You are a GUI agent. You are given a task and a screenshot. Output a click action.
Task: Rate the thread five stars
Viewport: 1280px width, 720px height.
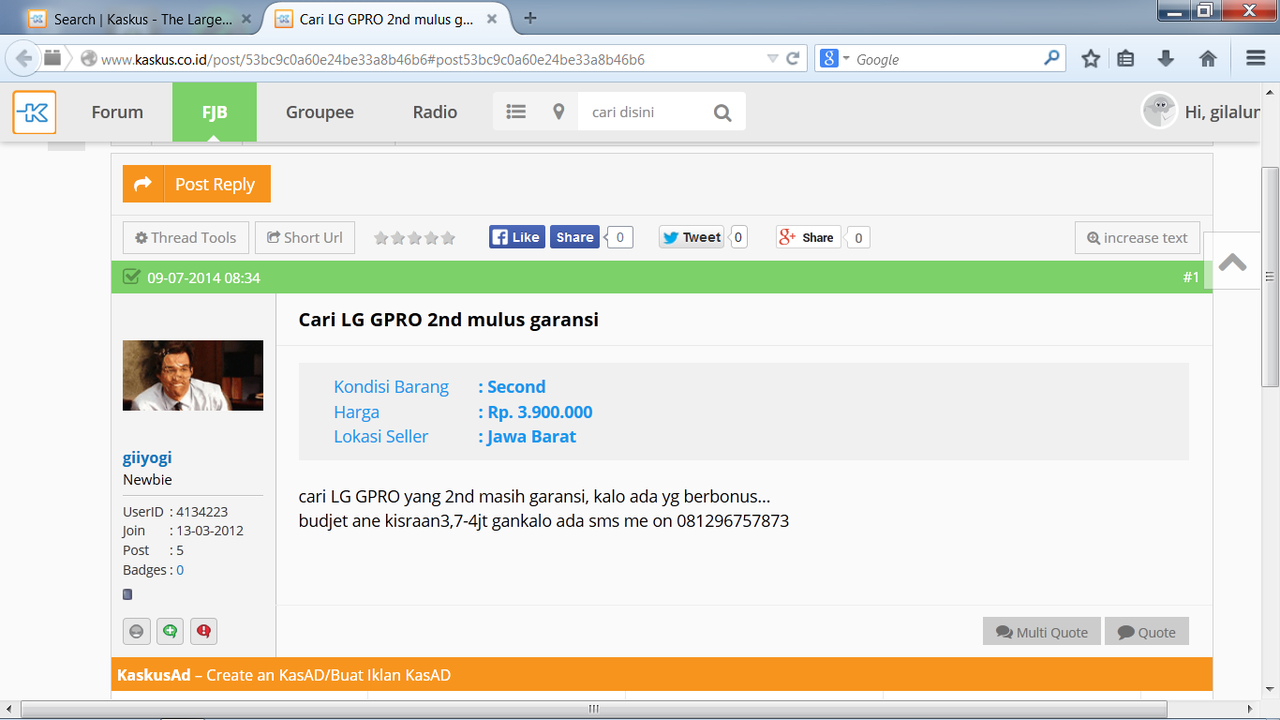coord(448,238)
